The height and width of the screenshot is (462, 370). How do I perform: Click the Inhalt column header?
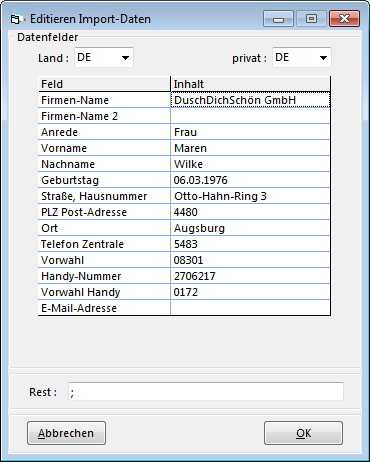[x=250, y=84]
